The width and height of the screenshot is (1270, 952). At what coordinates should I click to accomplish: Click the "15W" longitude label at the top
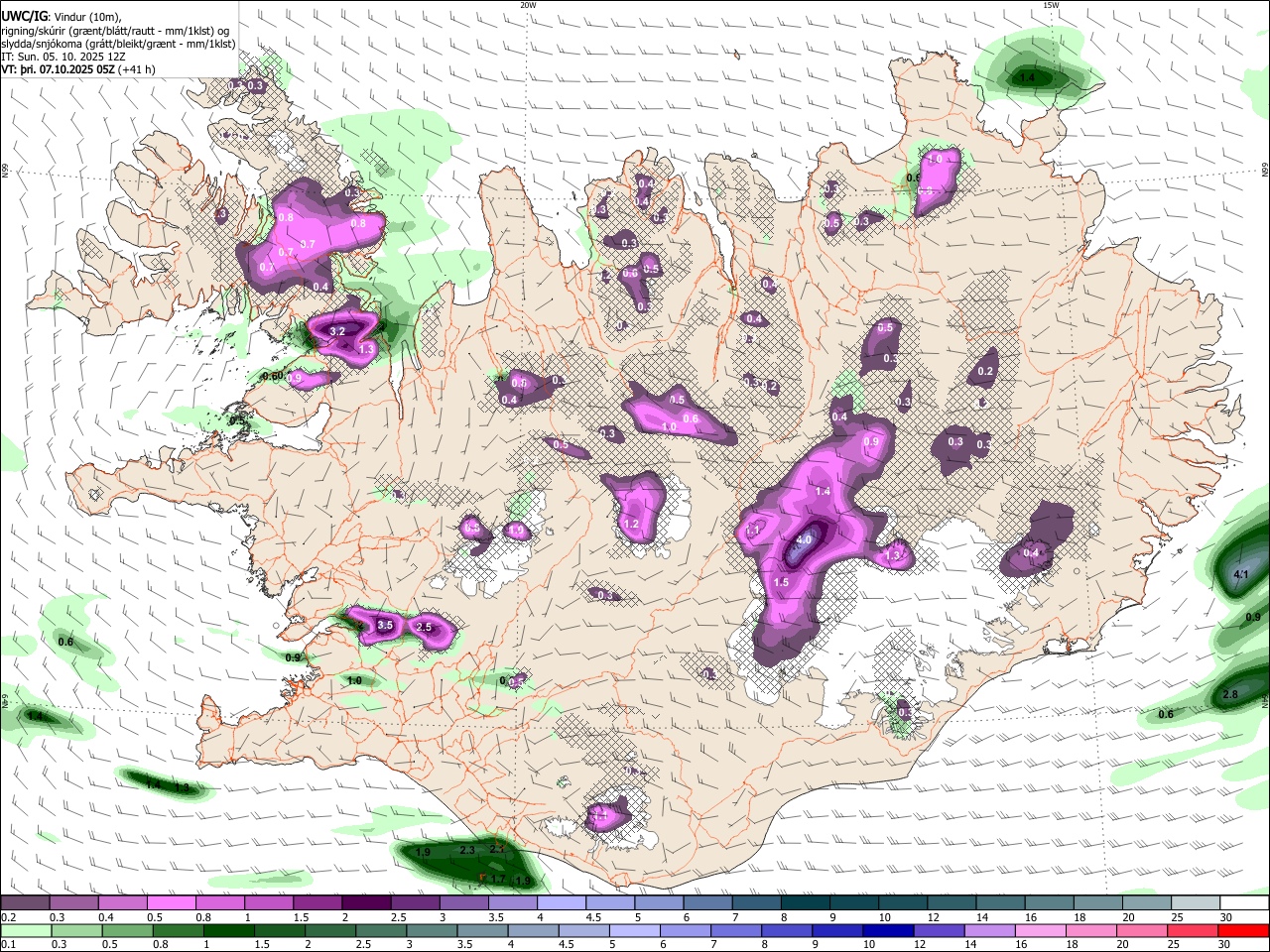[x=1051, y=5]
